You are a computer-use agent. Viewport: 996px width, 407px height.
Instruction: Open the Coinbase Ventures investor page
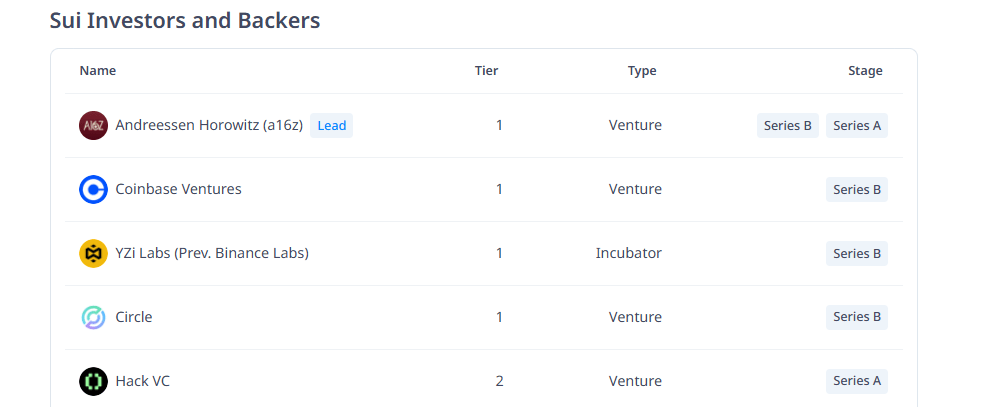coord(178,189)
